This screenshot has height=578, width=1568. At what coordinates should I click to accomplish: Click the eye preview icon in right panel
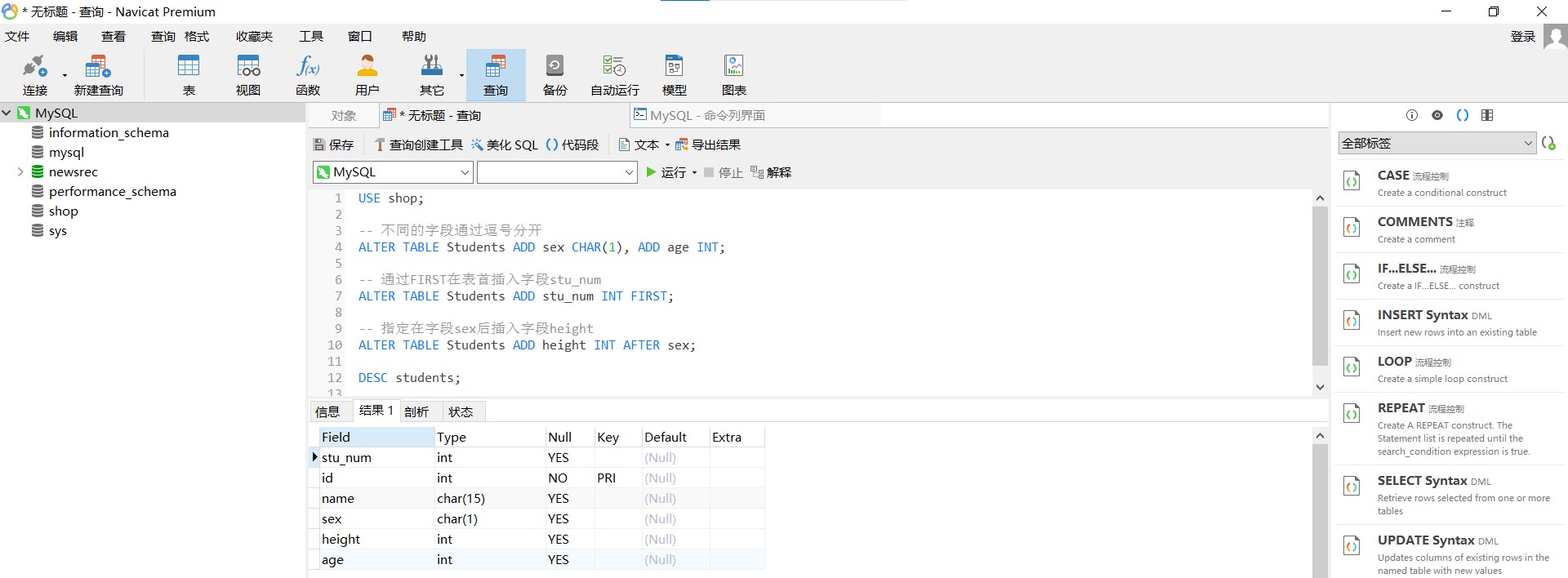(x=1437, y=115)
